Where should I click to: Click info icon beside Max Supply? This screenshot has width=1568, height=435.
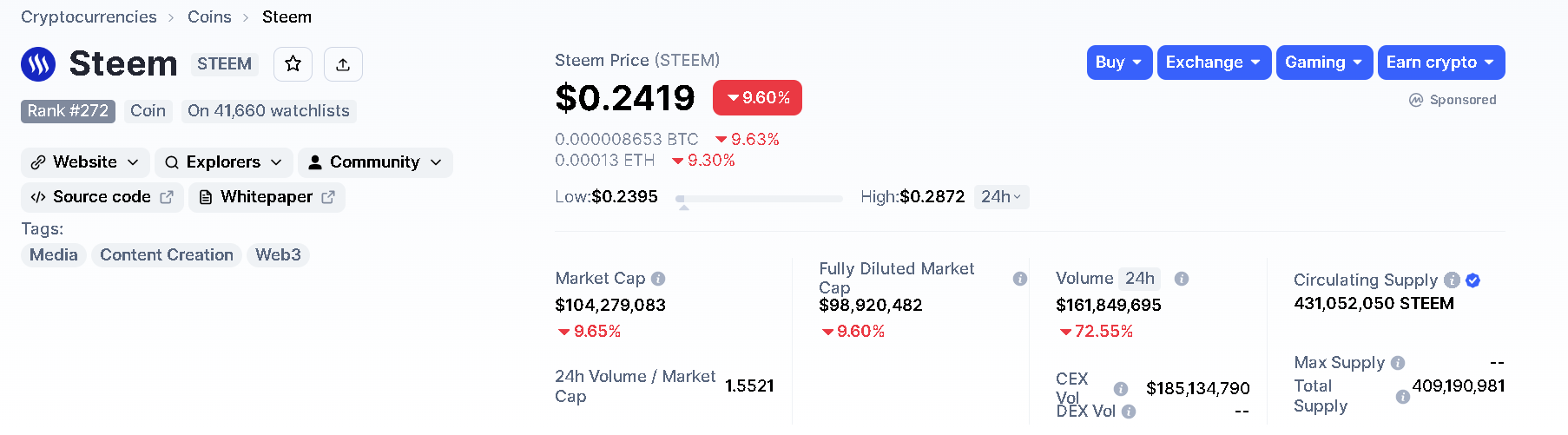(x=1398, y=363)
